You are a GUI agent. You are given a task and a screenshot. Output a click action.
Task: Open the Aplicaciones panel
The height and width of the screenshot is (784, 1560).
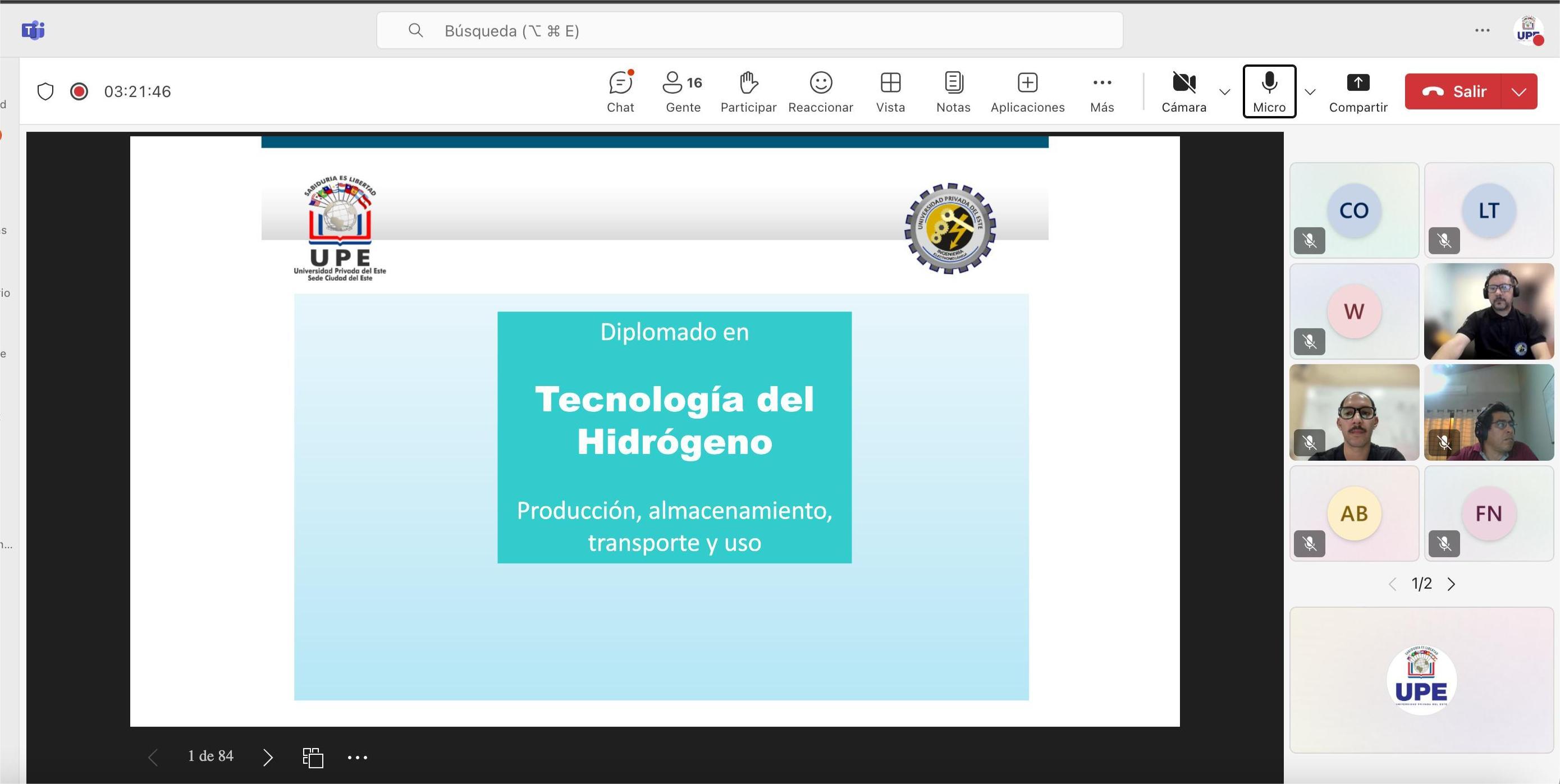click(x=1027, y=91)
